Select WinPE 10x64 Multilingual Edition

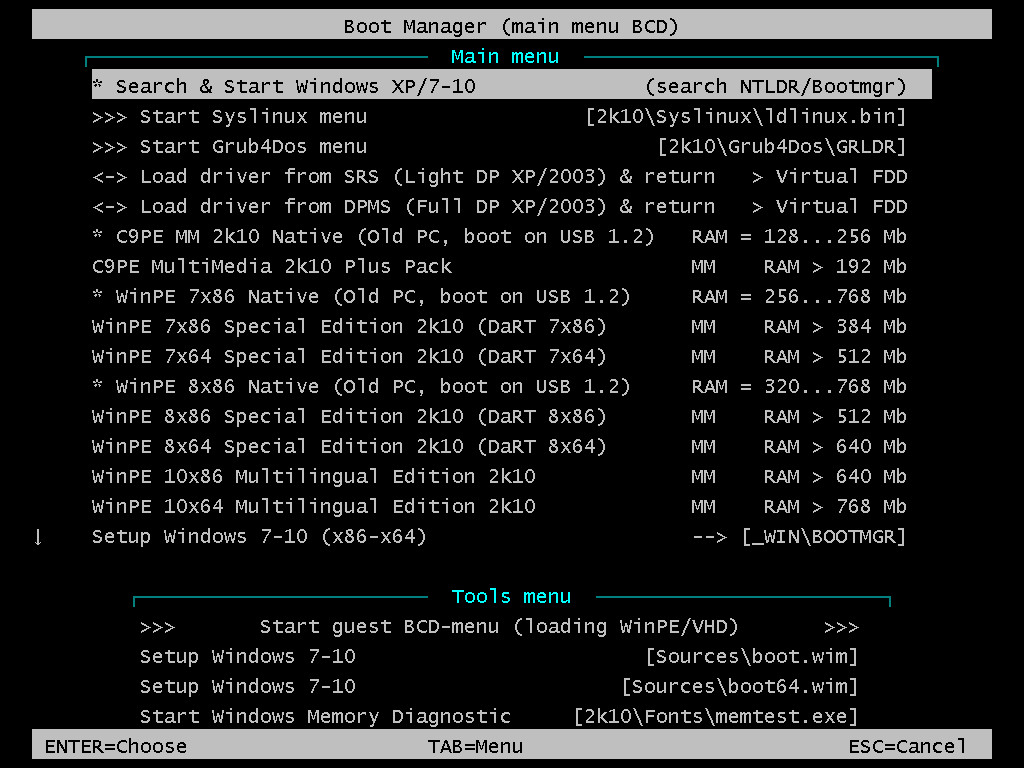tap(498, 506)
